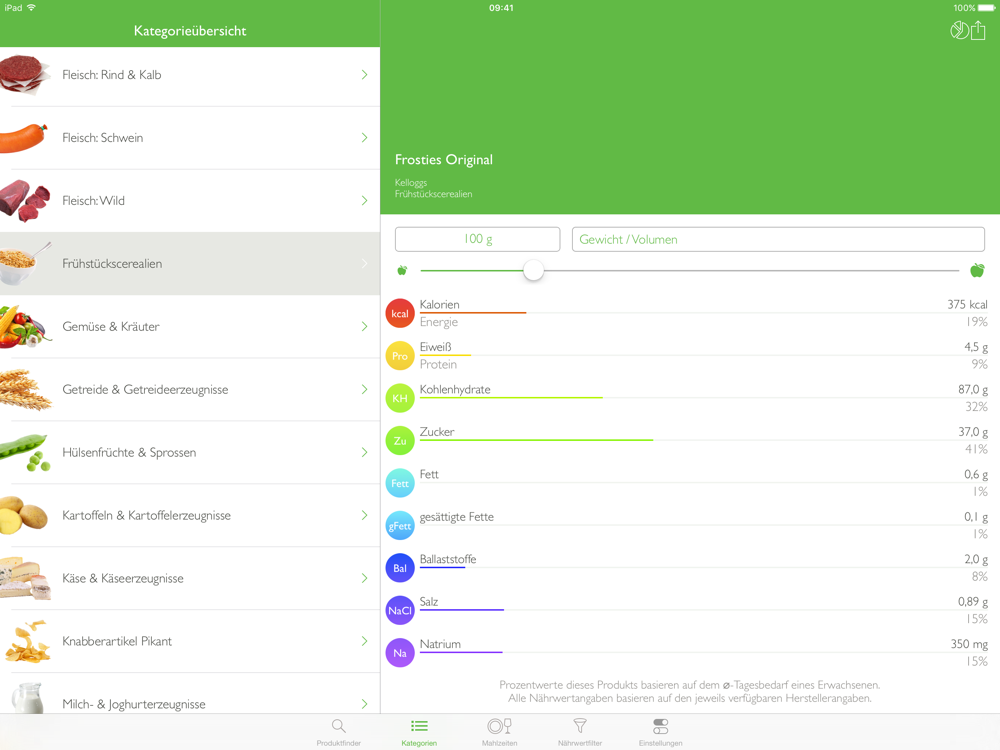Tap the cyan Fett icon
The height and width of the screenshot is (750, 1000).
point(400,483)
